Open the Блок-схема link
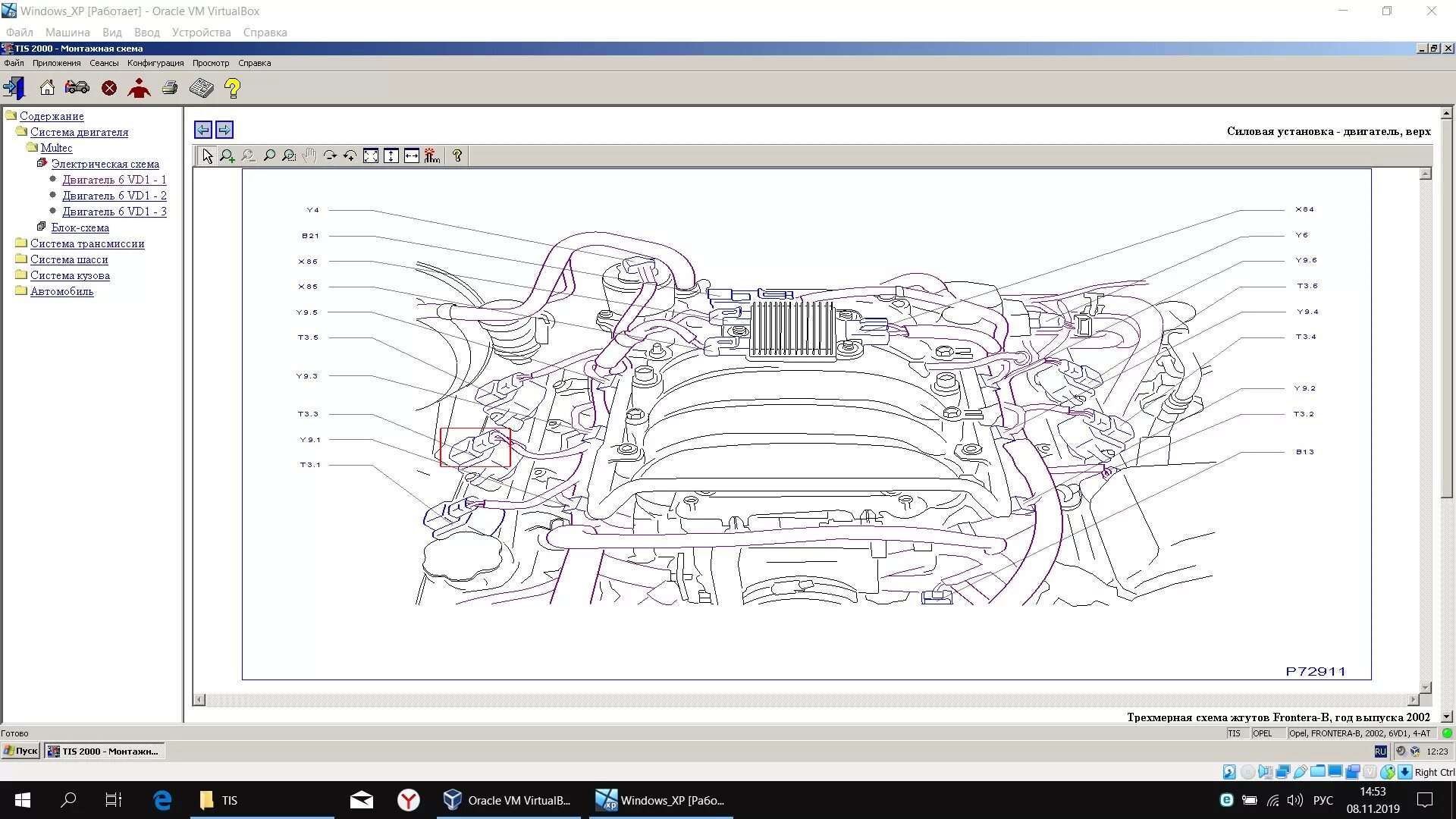The width and height of the screenshot is (1456, 819). 80,227
